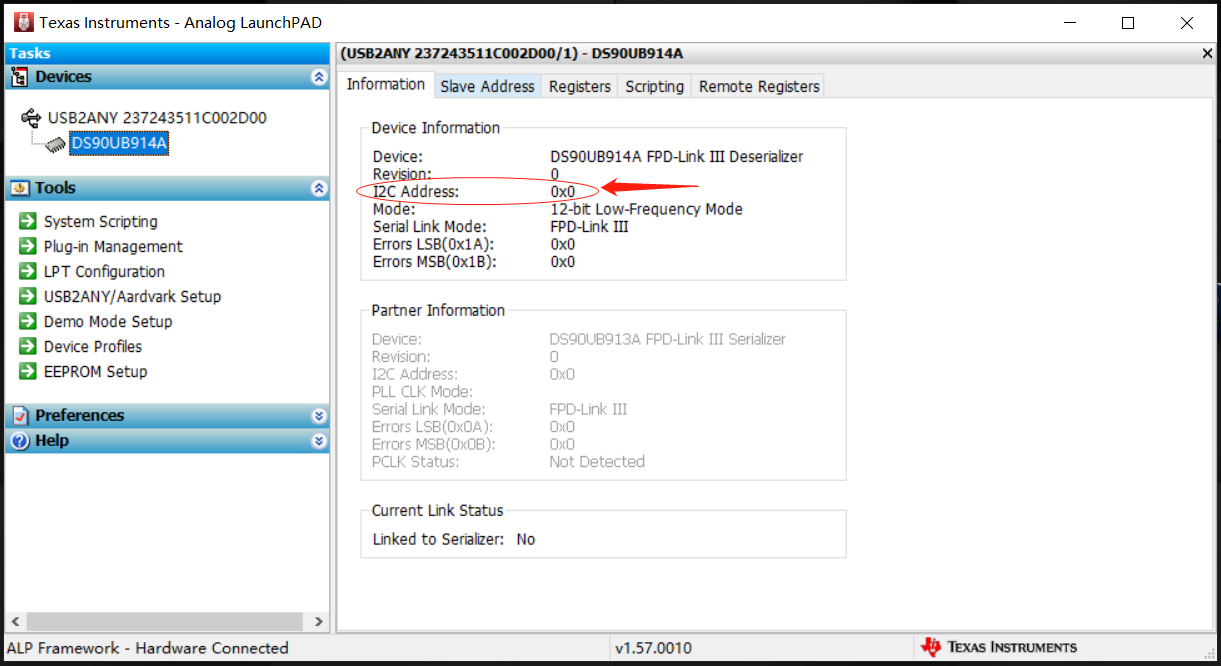
Task: Click the Plug-in Management green arrow icon
Action: 28,246
